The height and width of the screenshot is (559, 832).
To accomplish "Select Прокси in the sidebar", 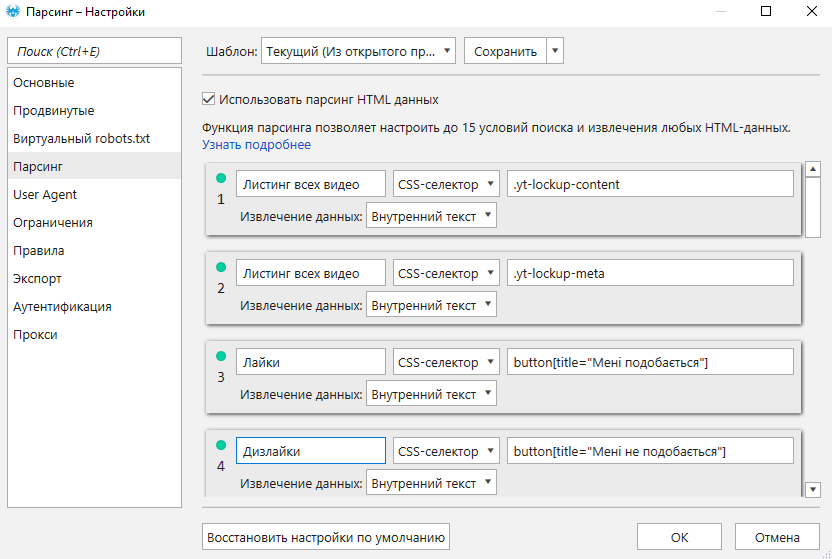I will 35,335.
